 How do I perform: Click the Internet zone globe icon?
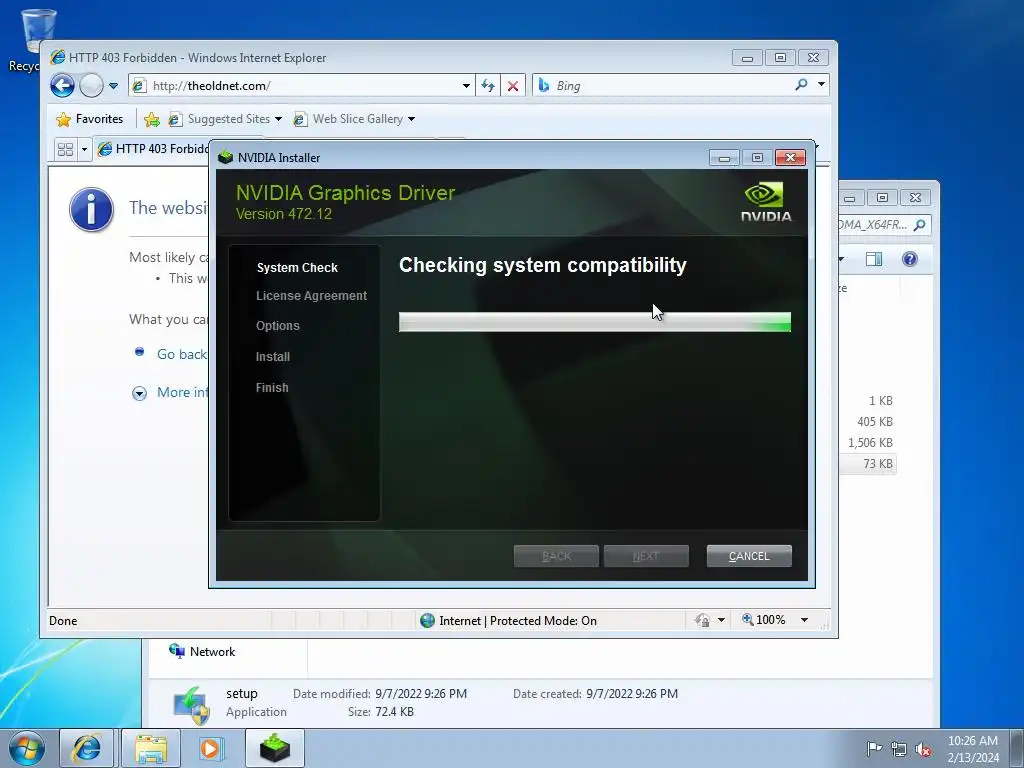(x=427, y=620)
